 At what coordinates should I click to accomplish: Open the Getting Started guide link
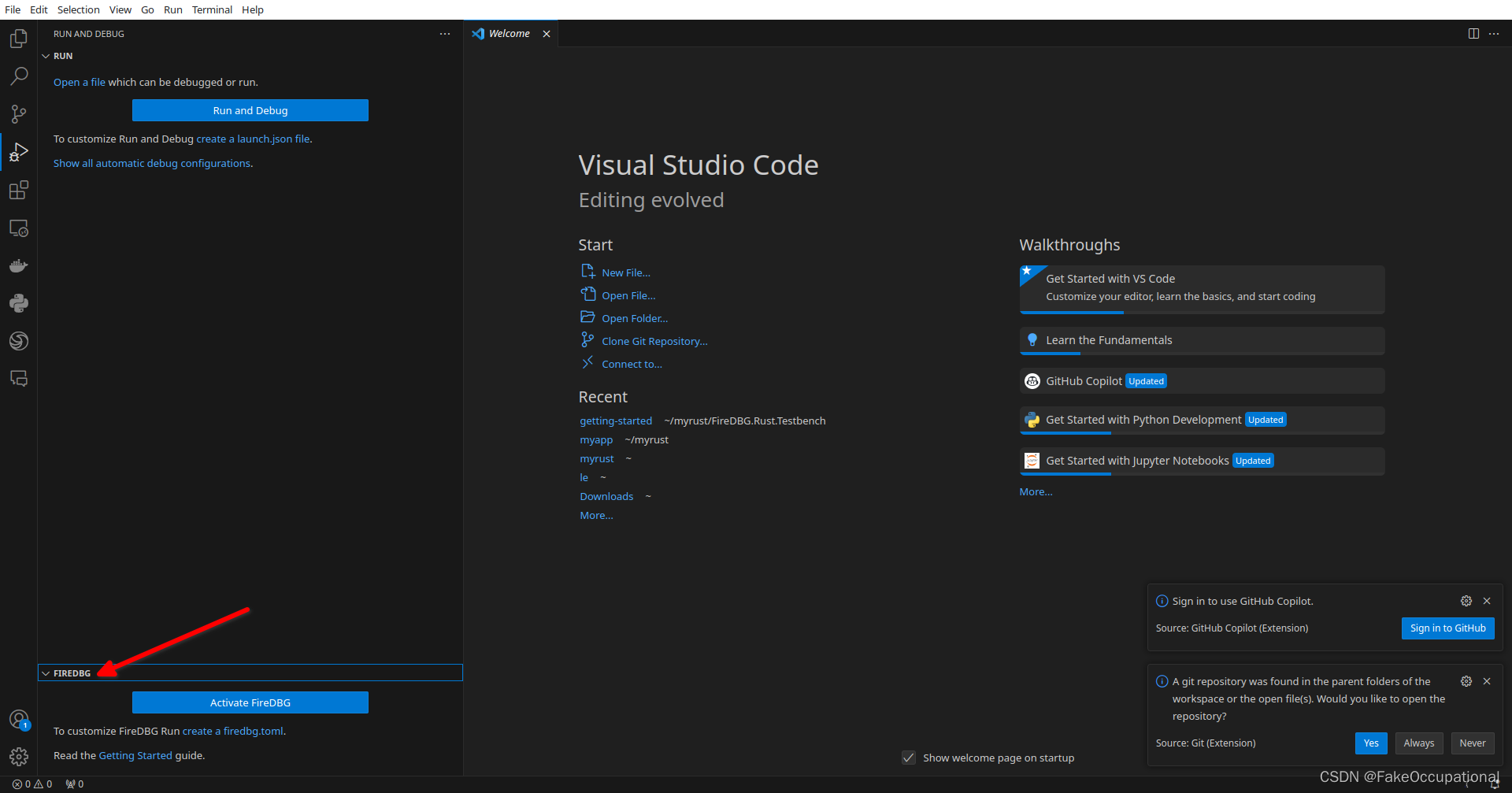(135, 755)
